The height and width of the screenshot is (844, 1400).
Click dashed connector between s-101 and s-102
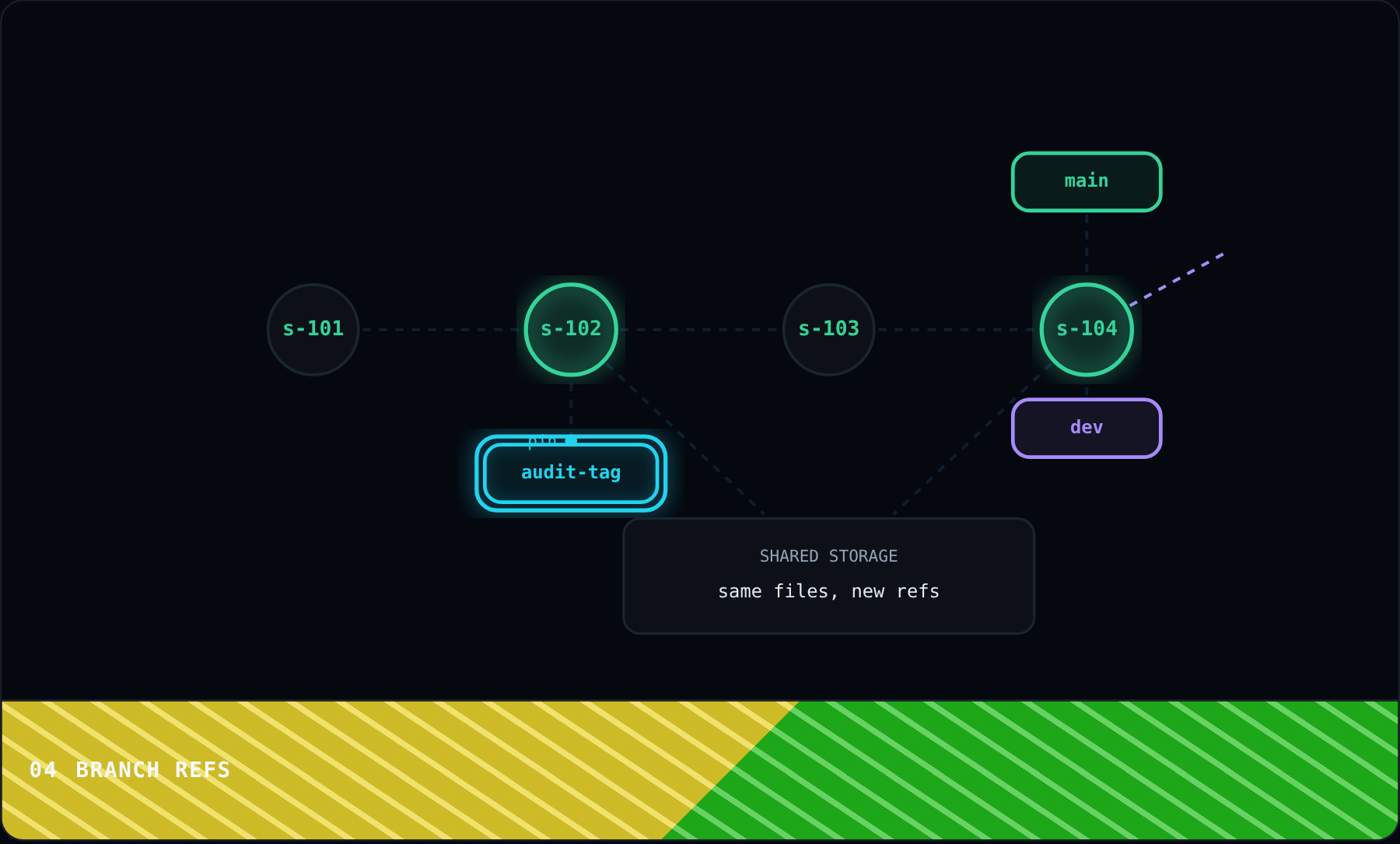442,330
